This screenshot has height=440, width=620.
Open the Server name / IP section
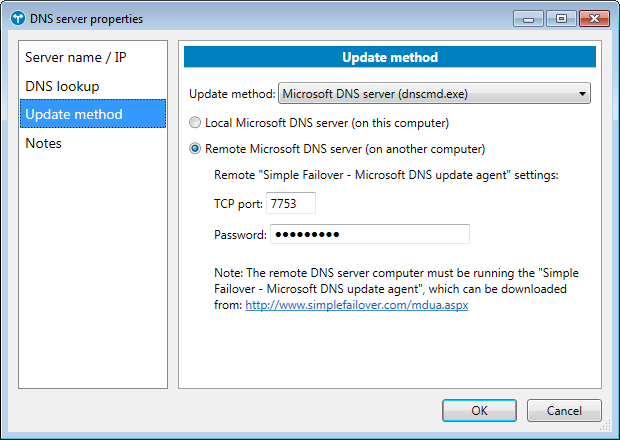click(x=74, y=58)
